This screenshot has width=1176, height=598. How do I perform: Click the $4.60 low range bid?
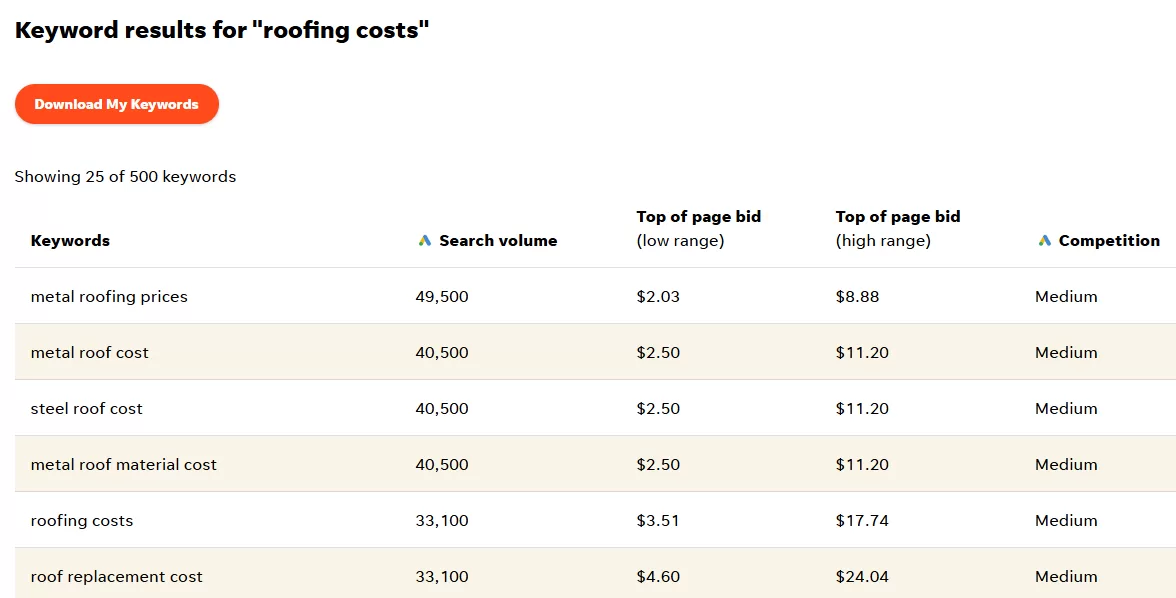(x=658, y=577)
